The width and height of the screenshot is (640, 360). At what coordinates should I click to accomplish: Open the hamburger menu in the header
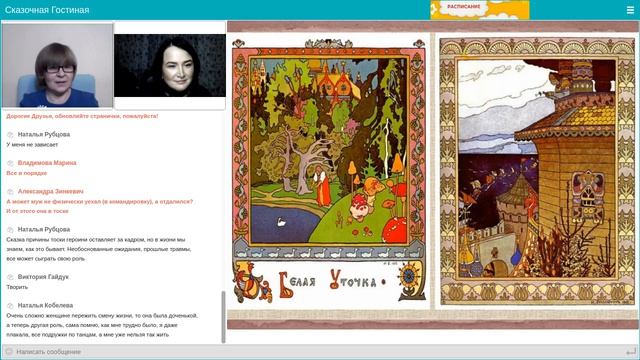coord(630,10)
